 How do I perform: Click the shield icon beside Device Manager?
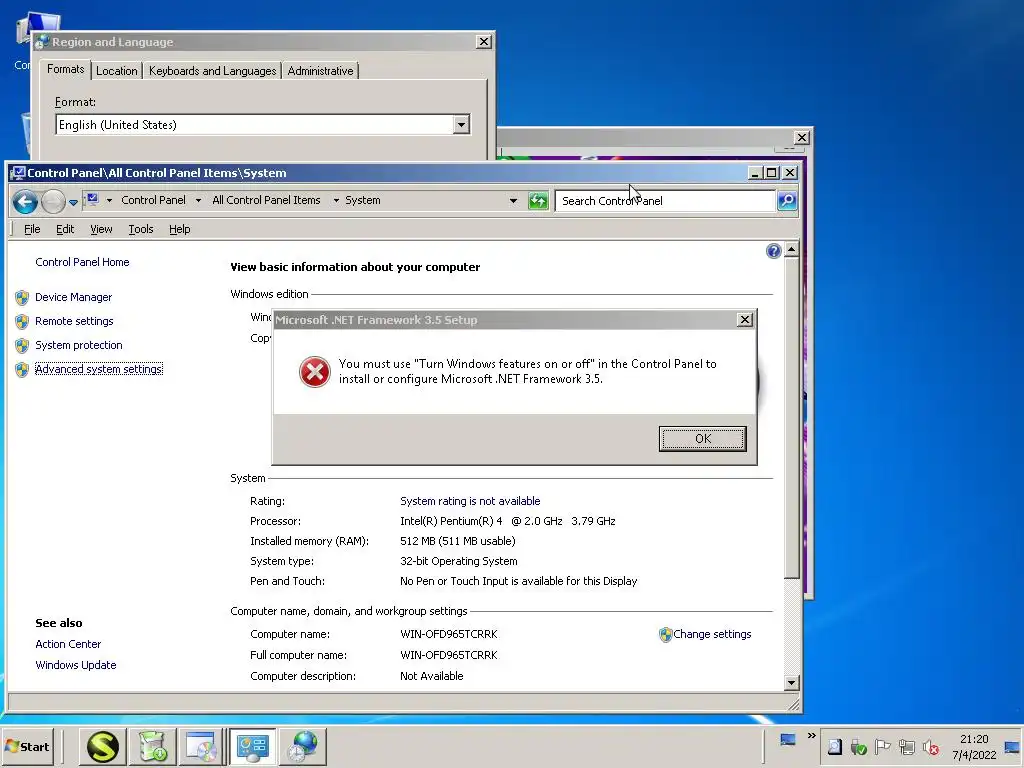click(22, 298)
